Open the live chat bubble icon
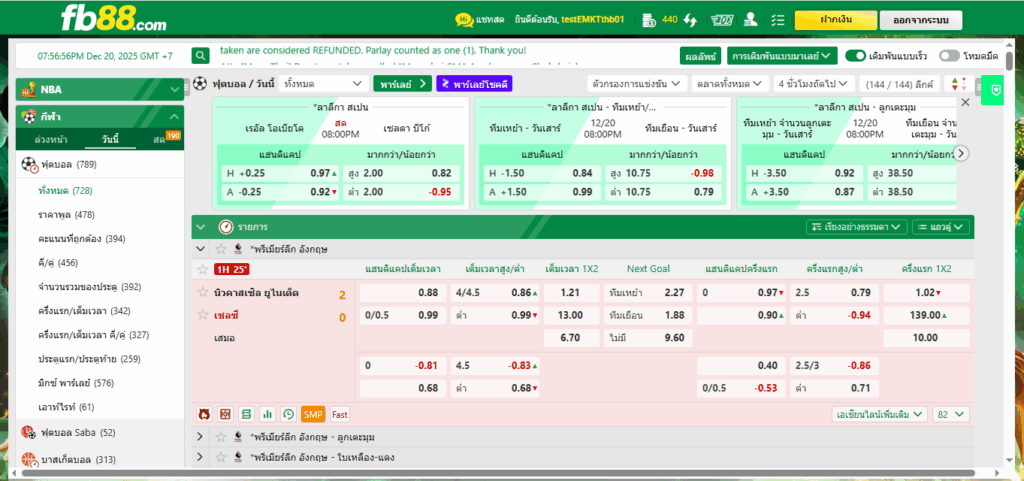 click(x=464, y=20)
